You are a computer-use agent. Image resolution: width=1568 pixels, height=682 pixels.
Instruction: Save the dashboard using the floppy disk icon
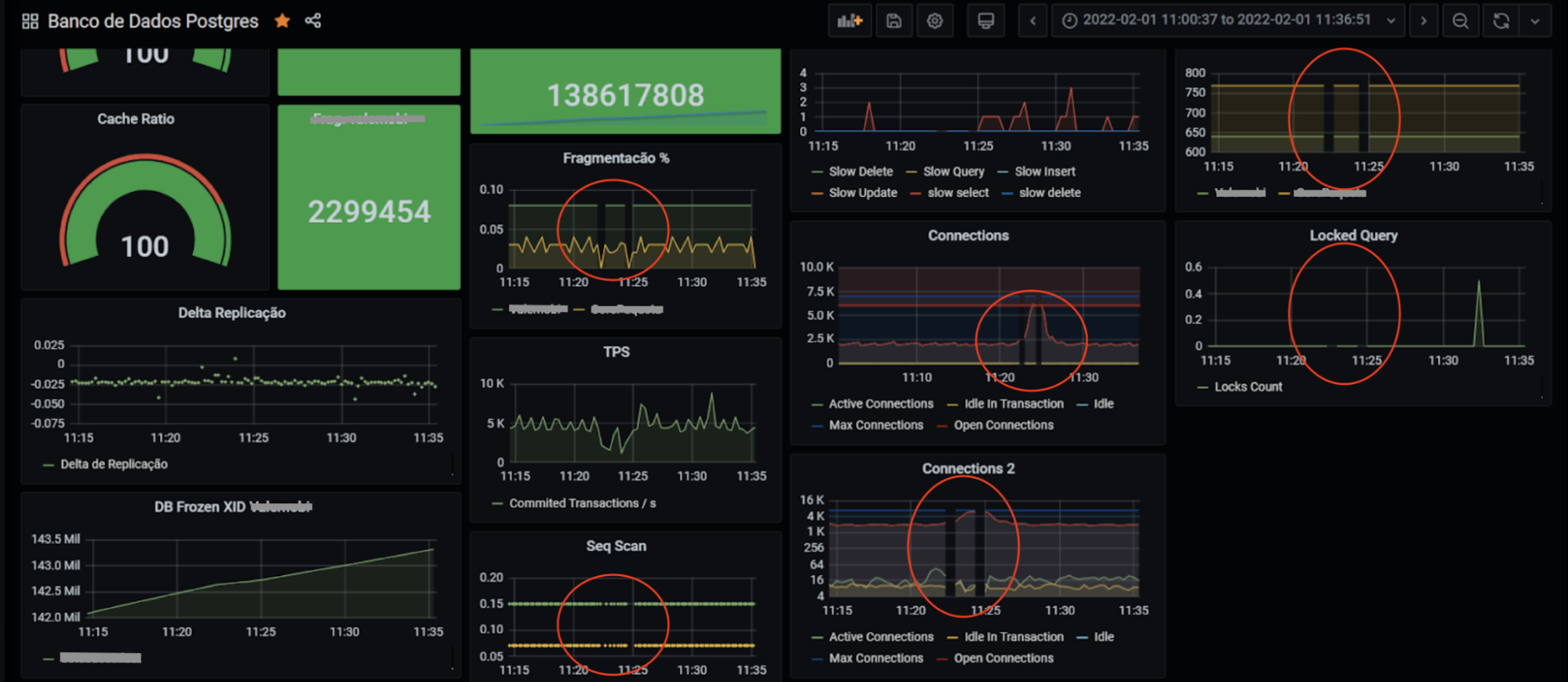click(x=893, y=21)
